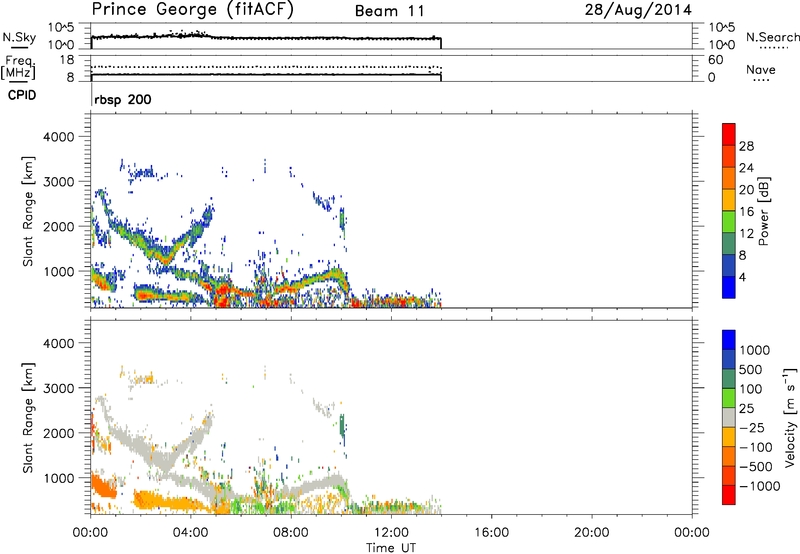Click velocity colorbar tick label '500'
Viewport: 800px width, 554px height.
(750, 369)
